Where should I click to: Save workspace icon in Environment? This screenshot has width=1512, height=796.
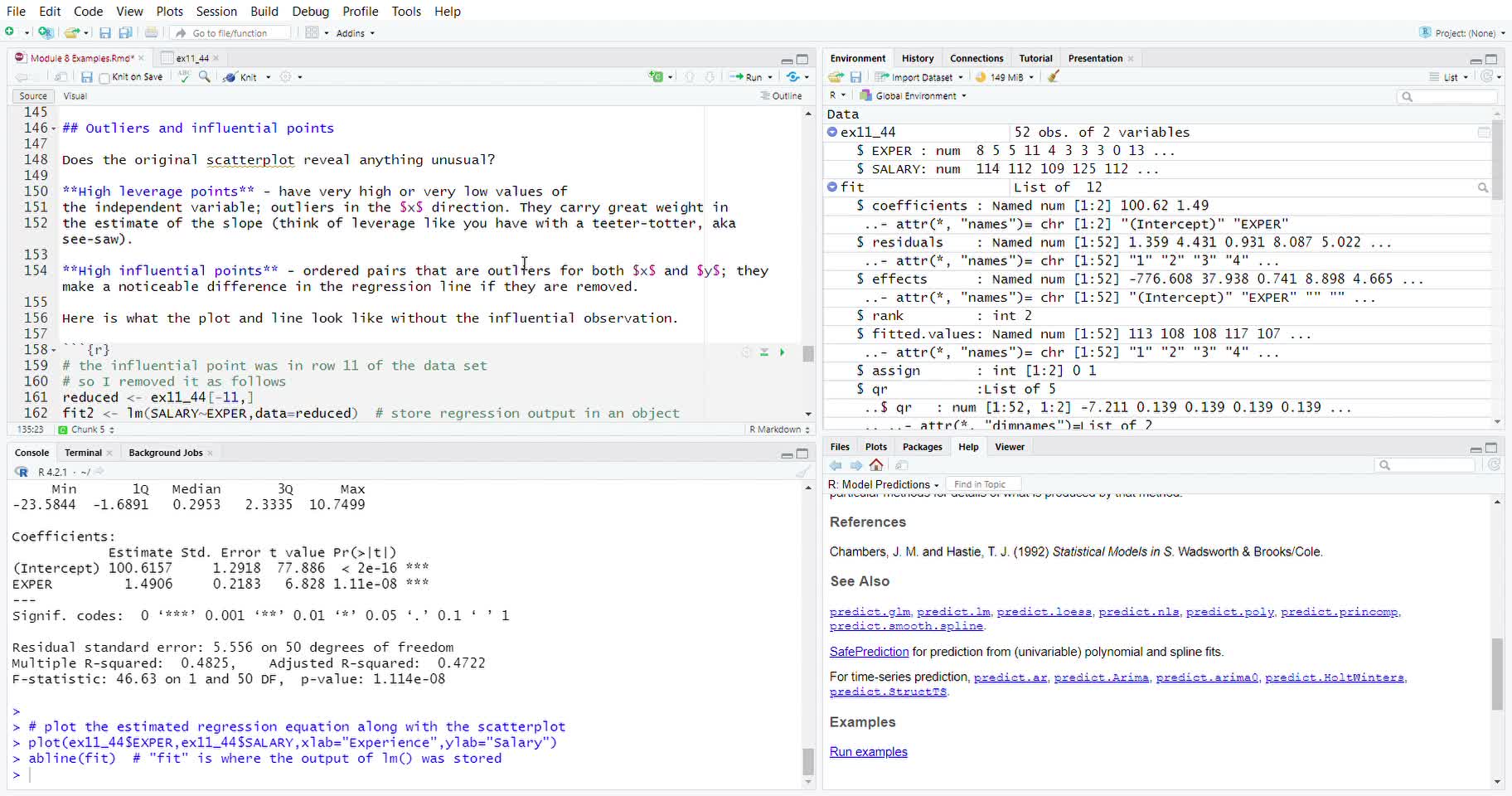coord(855,77)
